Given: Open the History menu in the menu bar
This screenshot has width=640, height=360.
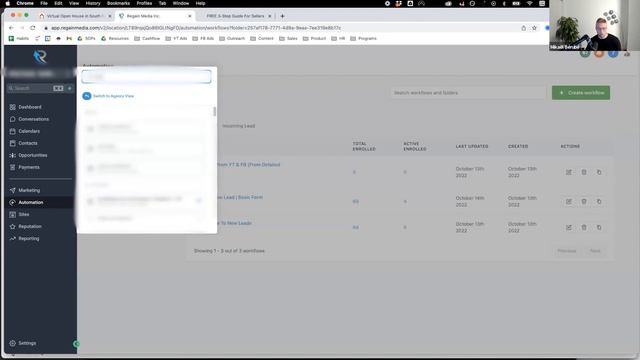Looking at the screenshot, I should (x=93, y=3).
